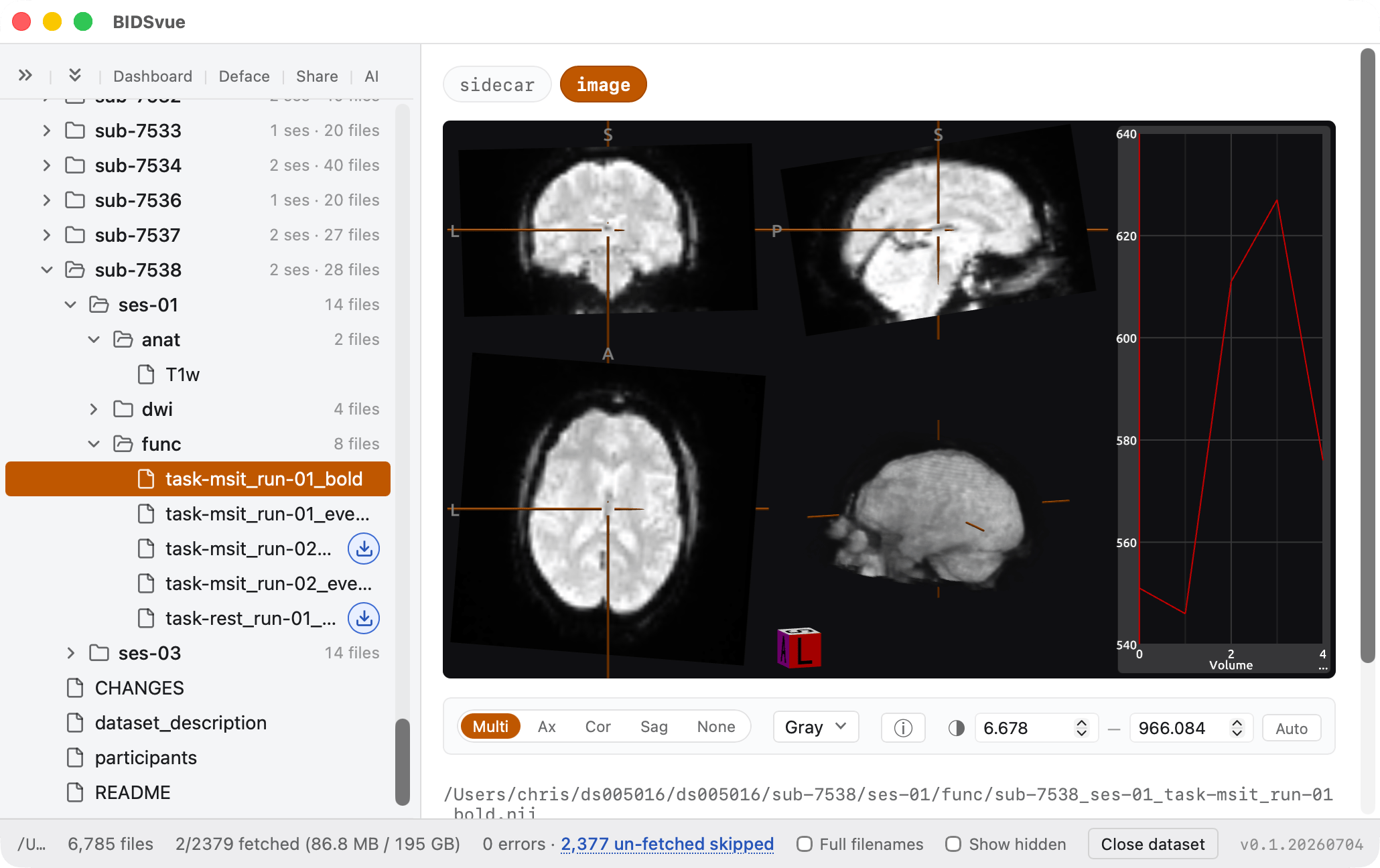
Task: Click the sub-7536 folder icon
Action: coord(75,200)
